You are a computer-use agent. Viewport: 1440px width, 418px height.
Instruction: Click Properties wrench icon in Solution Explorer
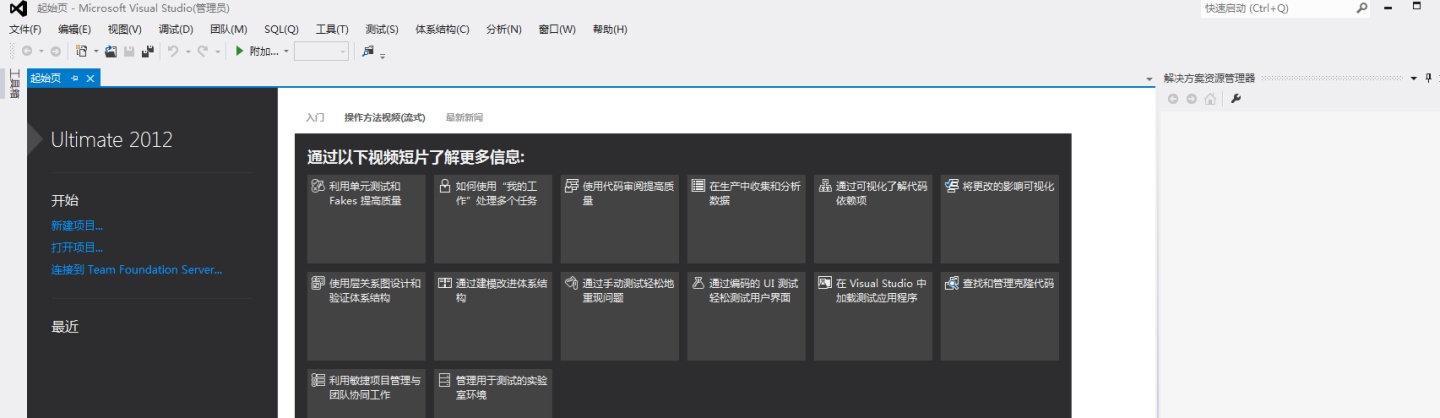[x=1236, y=99]
